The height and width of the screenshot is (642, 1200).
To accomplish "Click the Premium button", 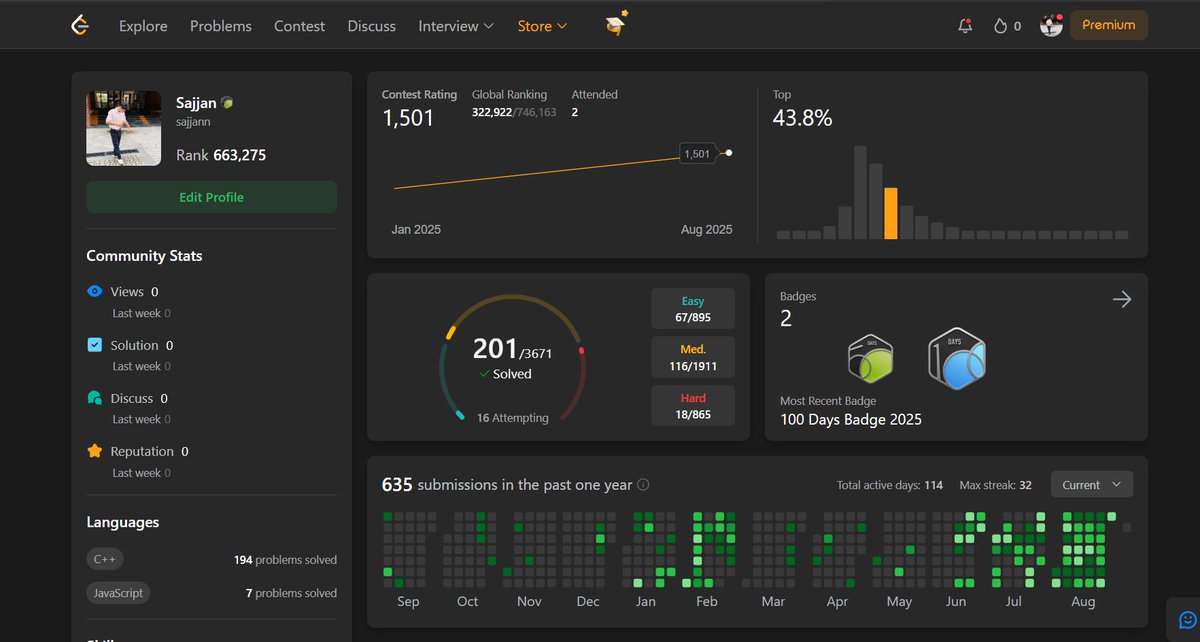I will click(1109, 25).
